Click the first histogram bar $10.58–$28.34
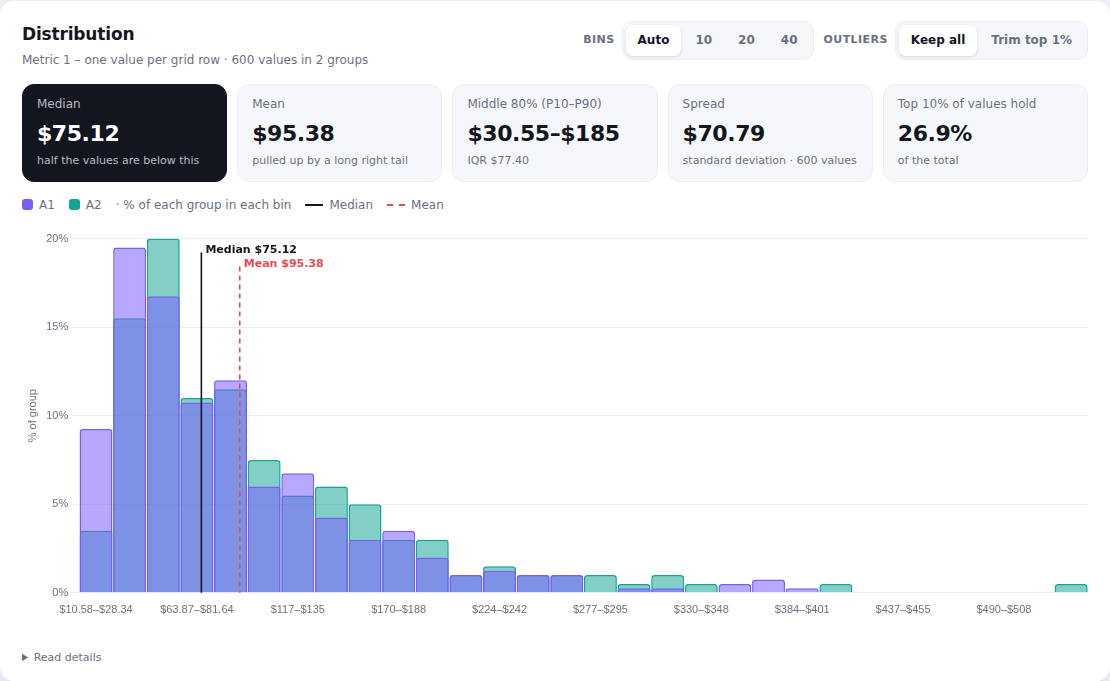Viewport: 1110px width, 681px height. tap(96, 510)
